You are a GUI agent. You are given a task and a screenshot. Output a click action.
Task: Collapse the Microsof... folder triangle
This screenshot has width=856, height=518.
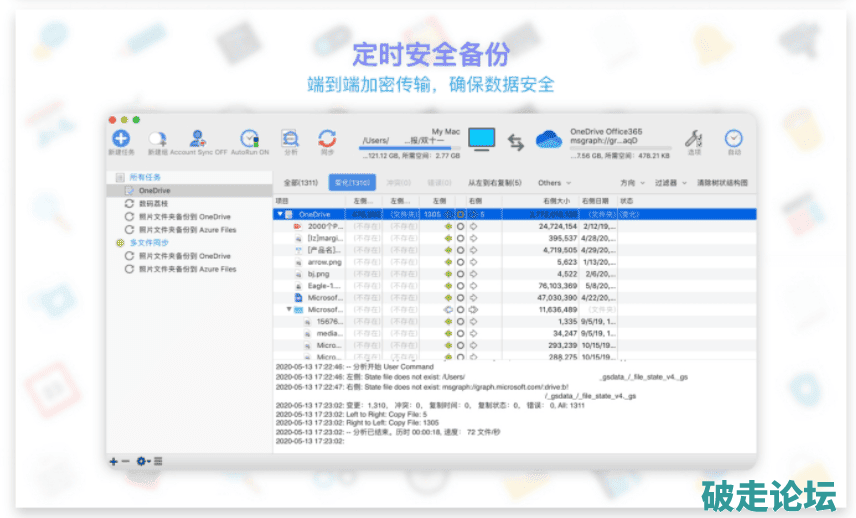(x=289, y=309)
